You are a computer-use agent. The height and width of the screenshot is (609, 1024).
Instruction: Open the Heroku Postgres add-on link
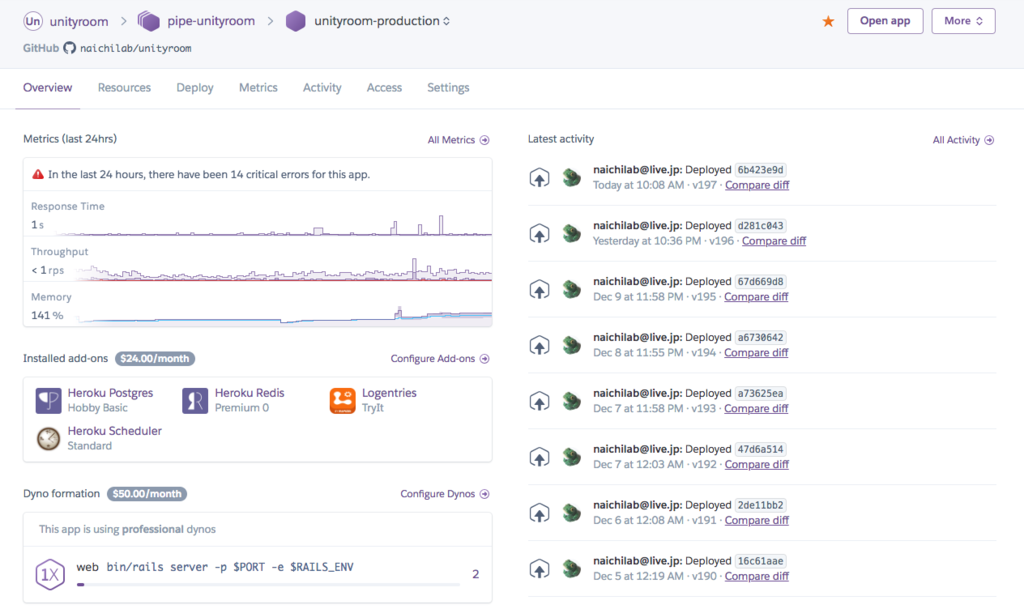(110, 393)
